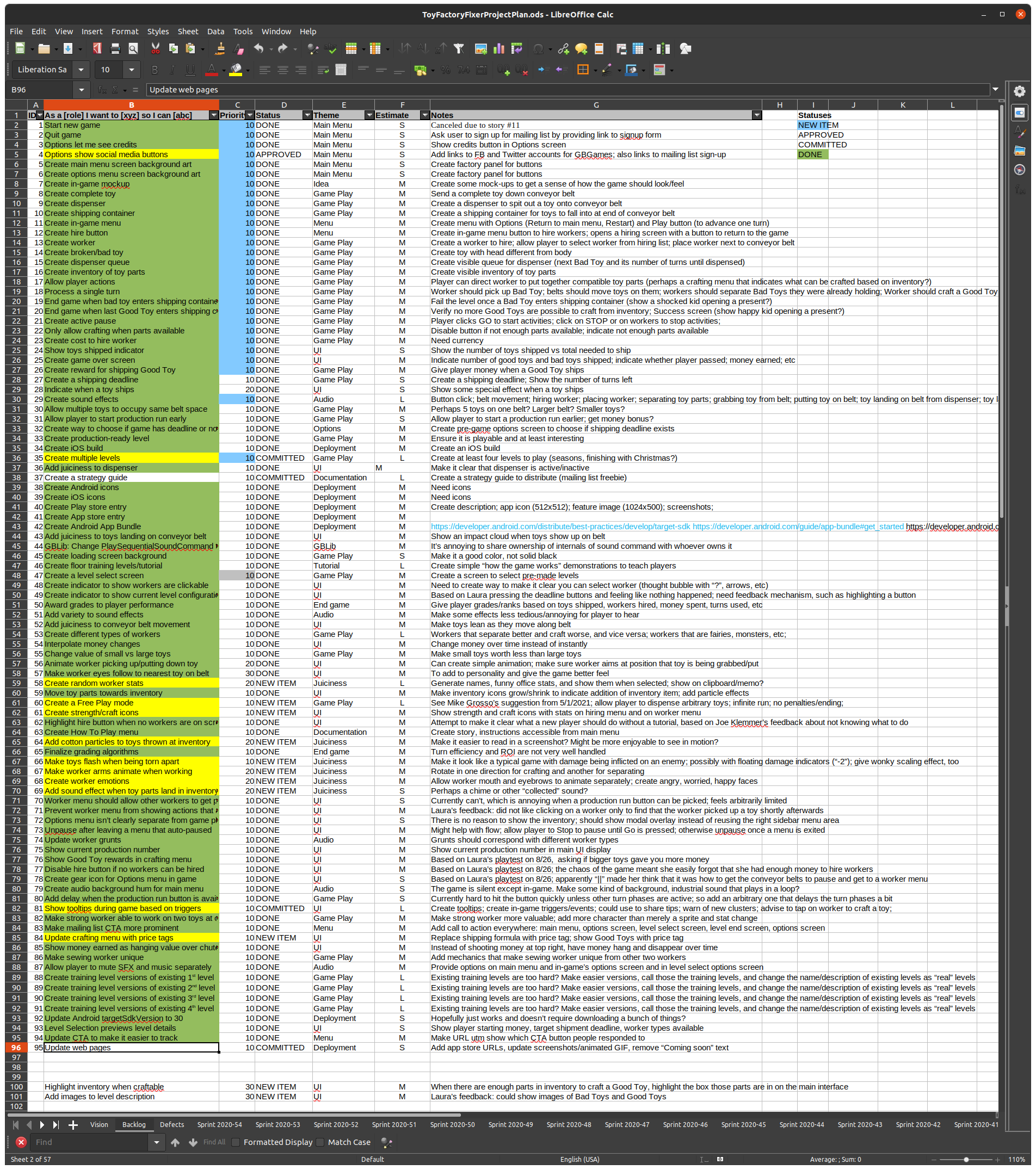The image size is (1036, 1170).
Task: Insert an image using toolbar icon
Action: click(481, 48)
